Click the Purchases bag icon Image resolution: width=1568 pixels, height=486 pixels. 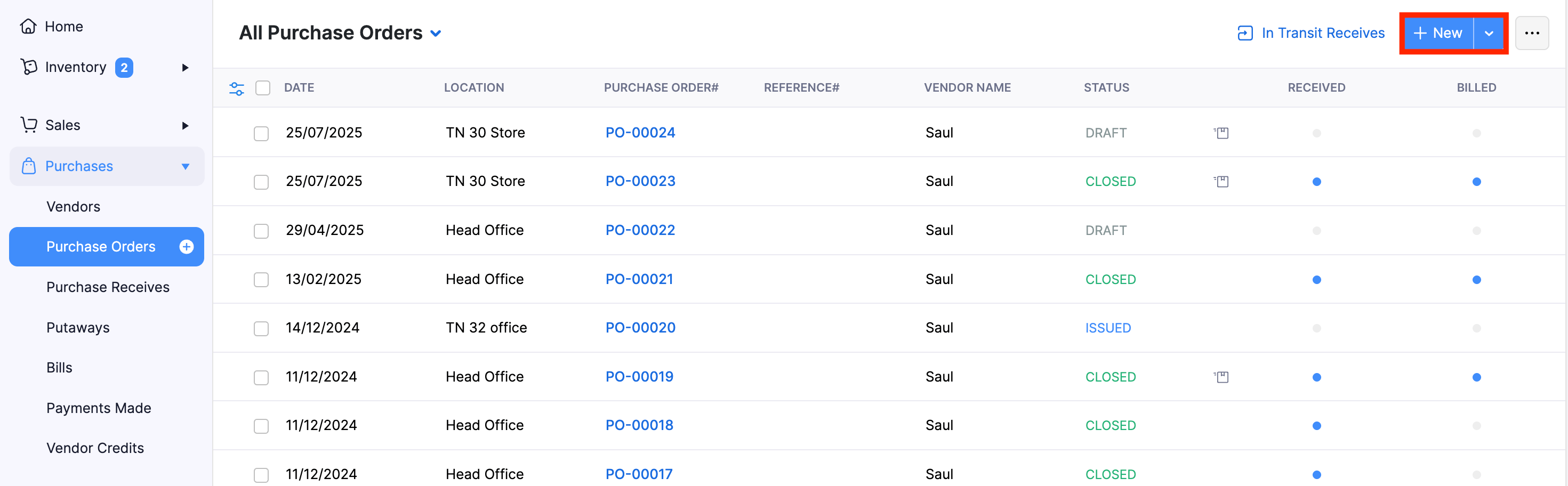(29, 166)
